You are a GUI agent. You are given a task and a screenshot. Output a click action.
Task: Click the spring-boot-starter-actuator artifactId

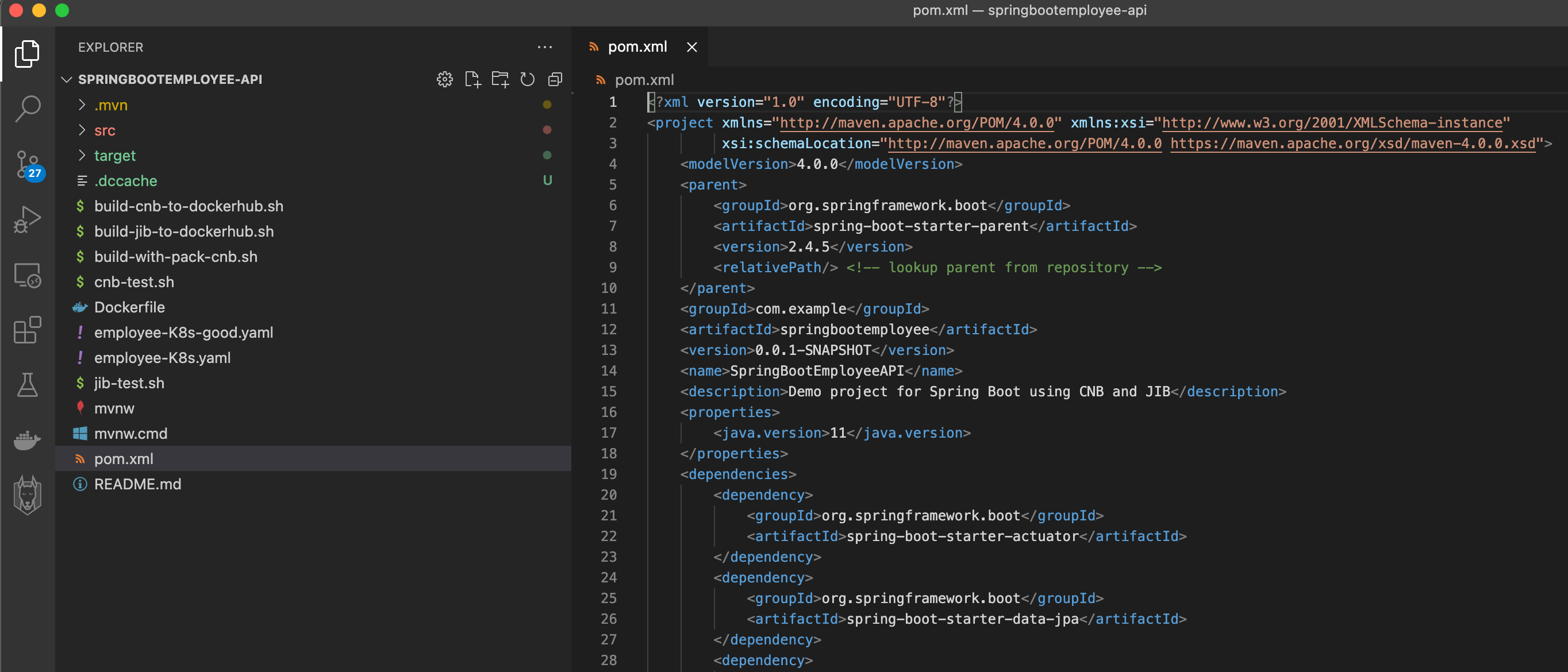pyautogui.click(x=962, y=536)
